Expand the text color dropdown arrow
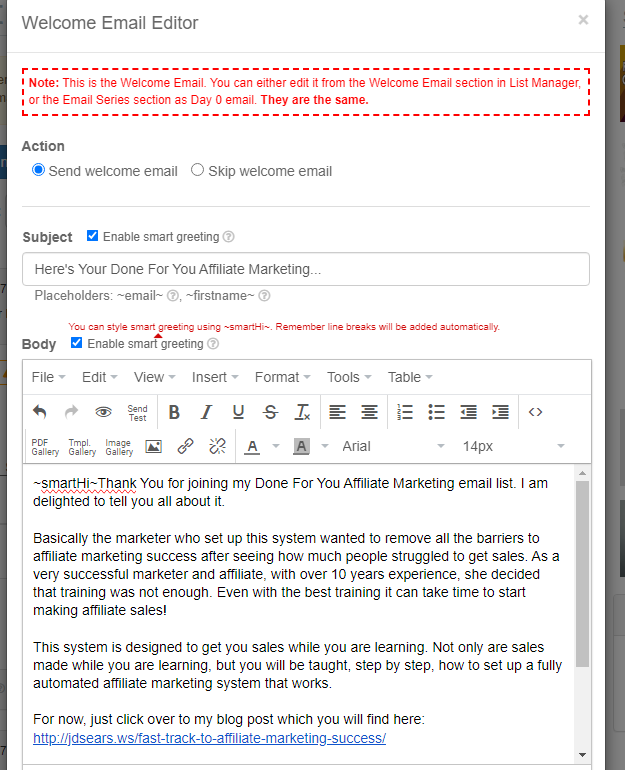Image resolution: width=625 pixels, height=770 pixels. (x=274, y=446)
